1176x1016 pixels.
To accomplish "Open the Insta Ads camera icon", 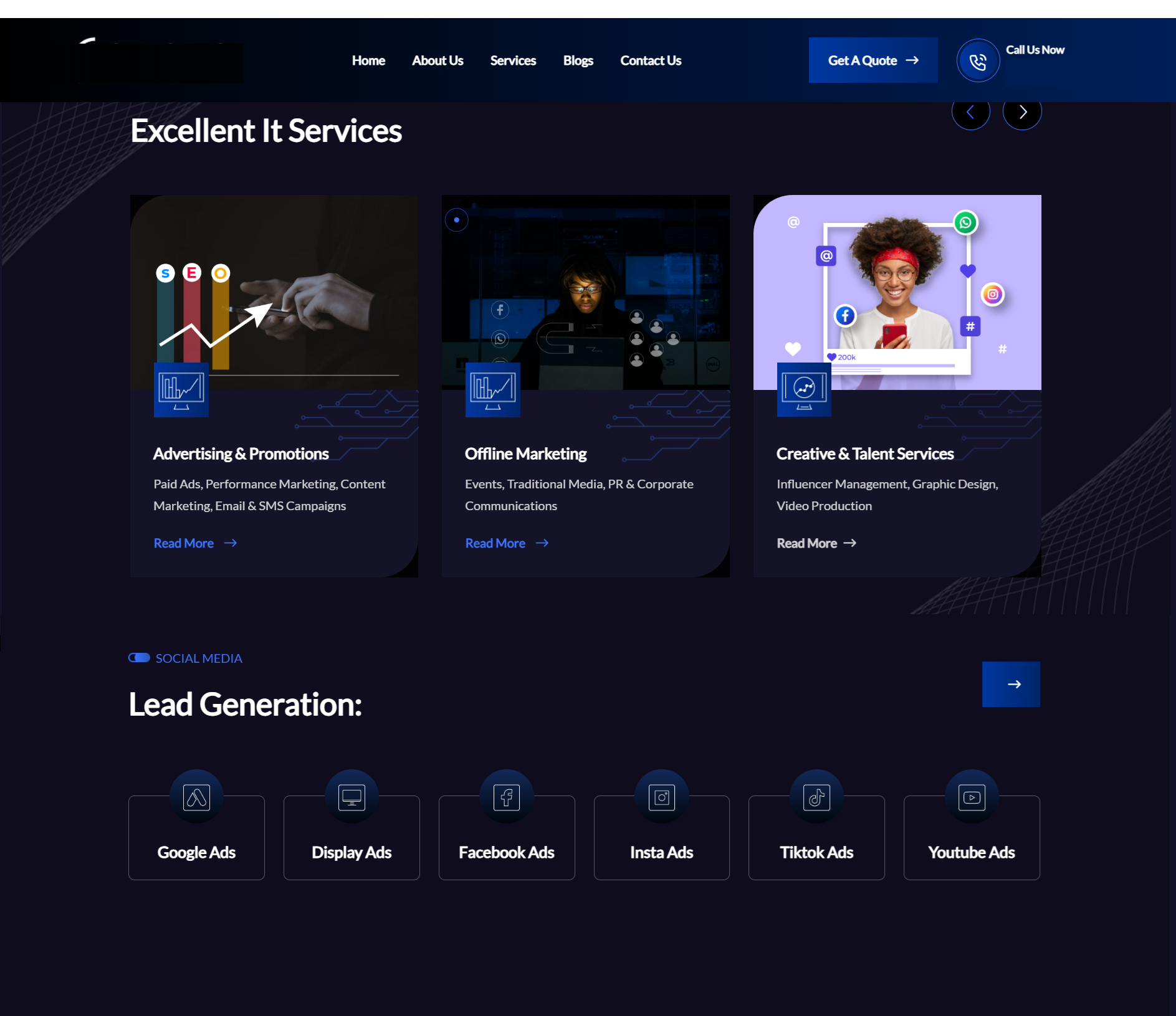I will pos(661,797).
